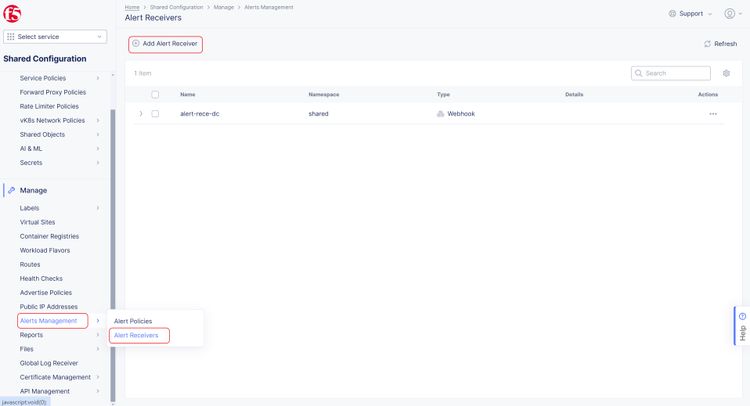
Task: Open Files in sidebar
Action: coord(26,349)
